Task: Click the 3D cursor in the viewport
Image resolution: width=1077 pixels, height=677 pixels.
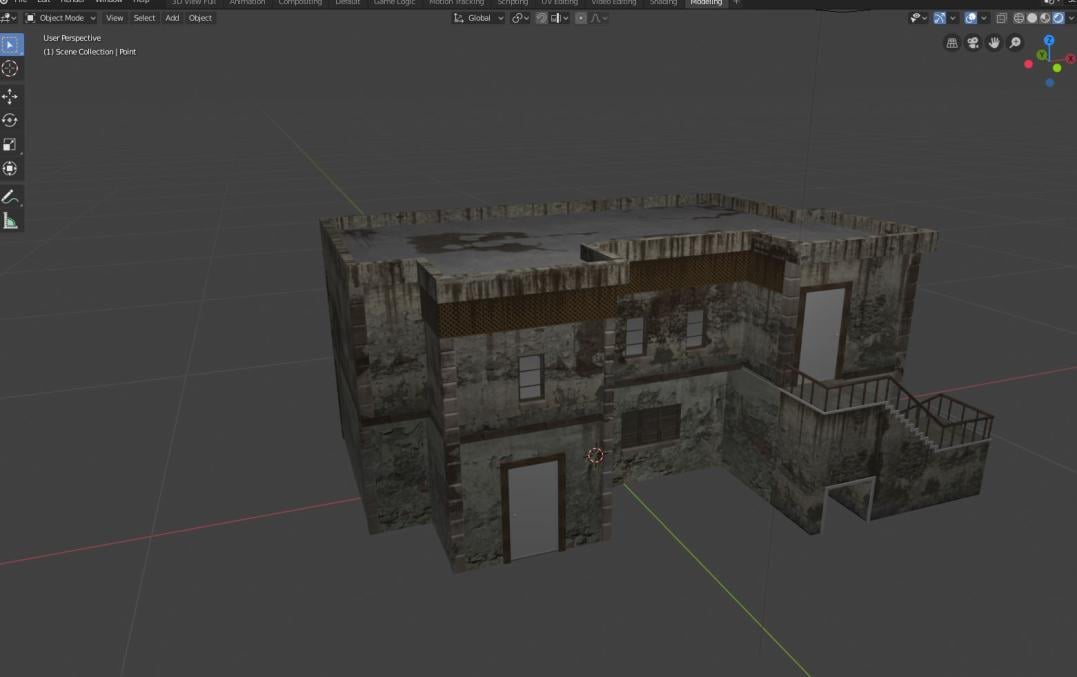Action: coord(596,455)
